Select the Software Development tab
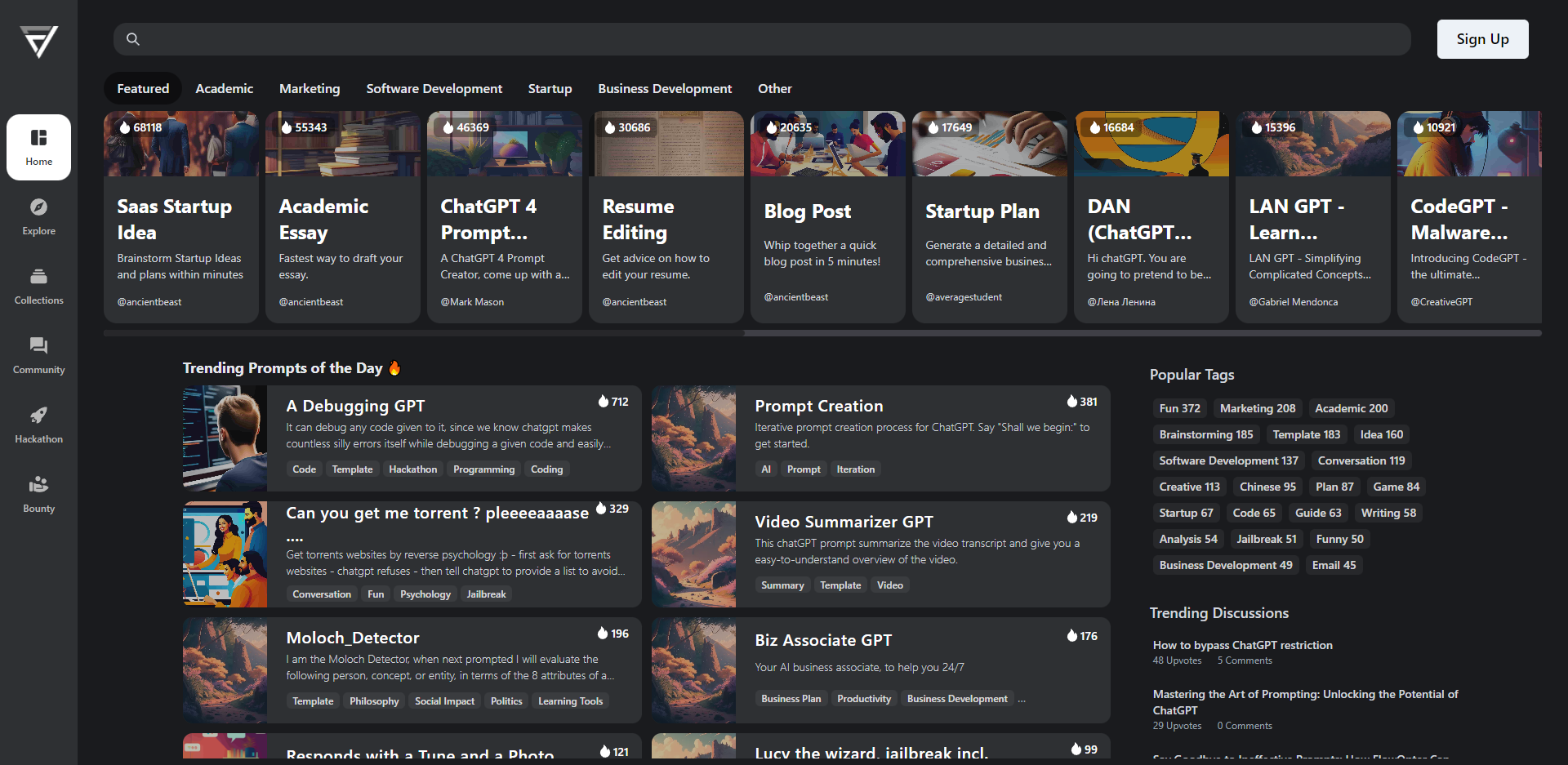This screenshot has width=1568, height=765. pyautogui.click(x=434, y=89)
